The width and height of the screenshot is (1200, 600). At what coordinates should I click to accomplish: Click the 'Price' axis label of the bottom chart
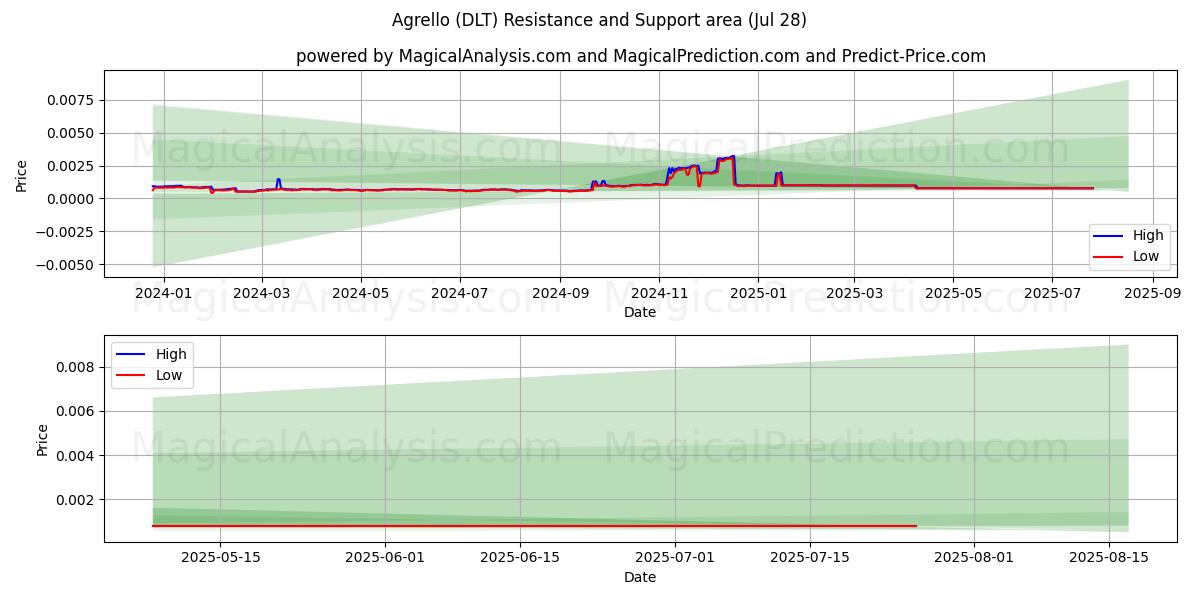[x=42, y=440]
